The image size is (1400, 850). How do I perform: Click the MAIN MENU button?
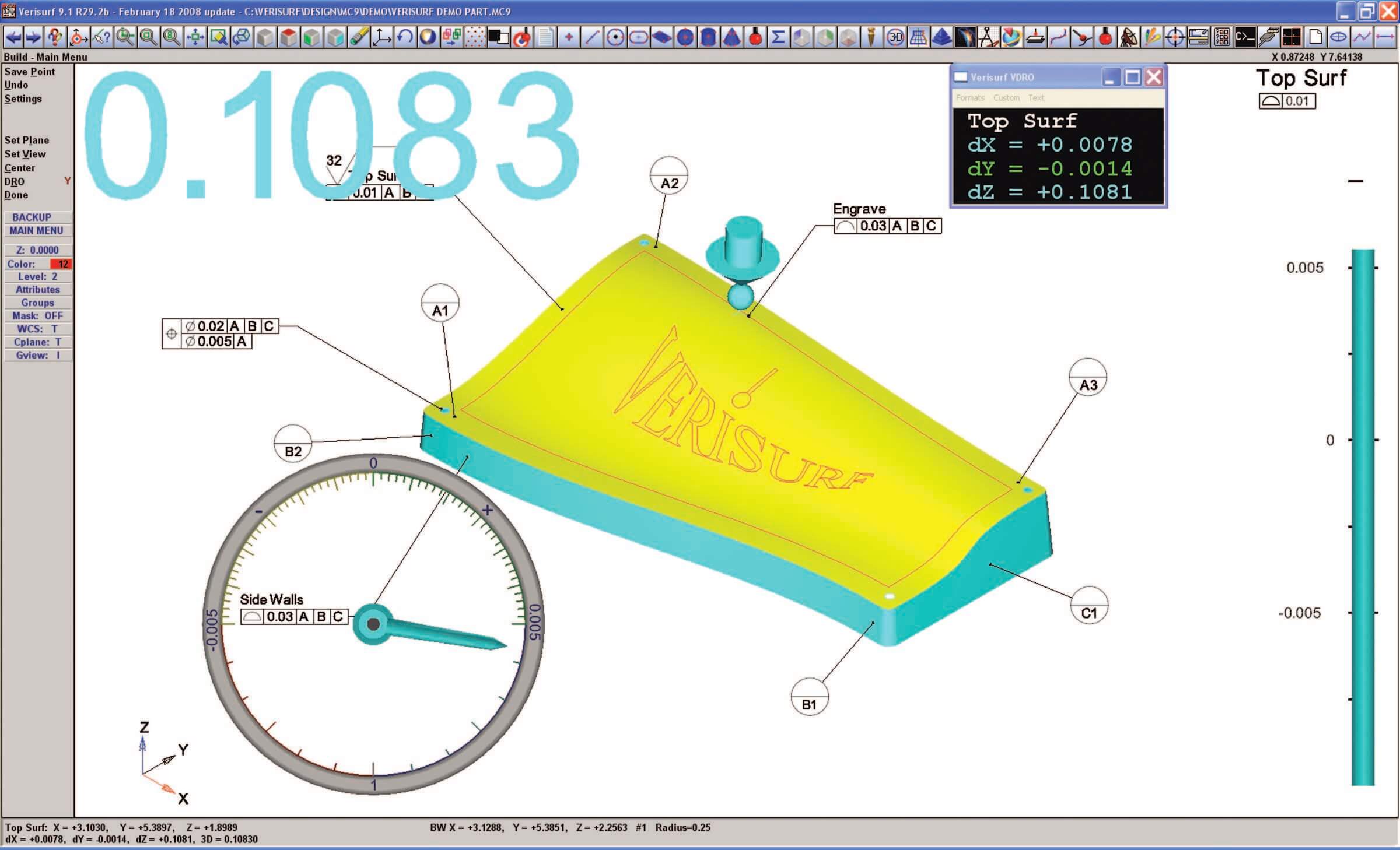38,231
